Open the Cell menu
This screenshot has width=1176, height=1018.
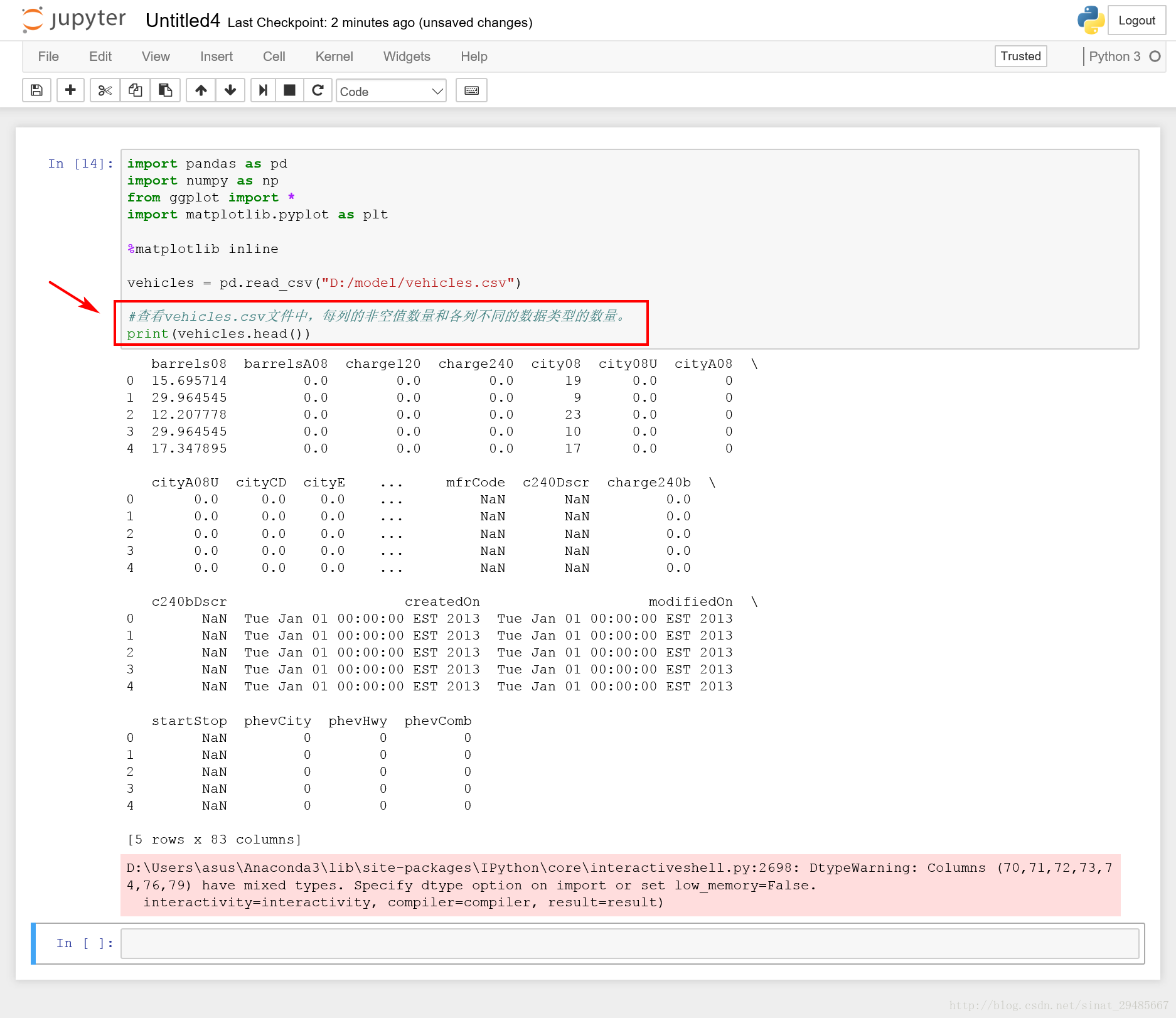coord(274,56)
